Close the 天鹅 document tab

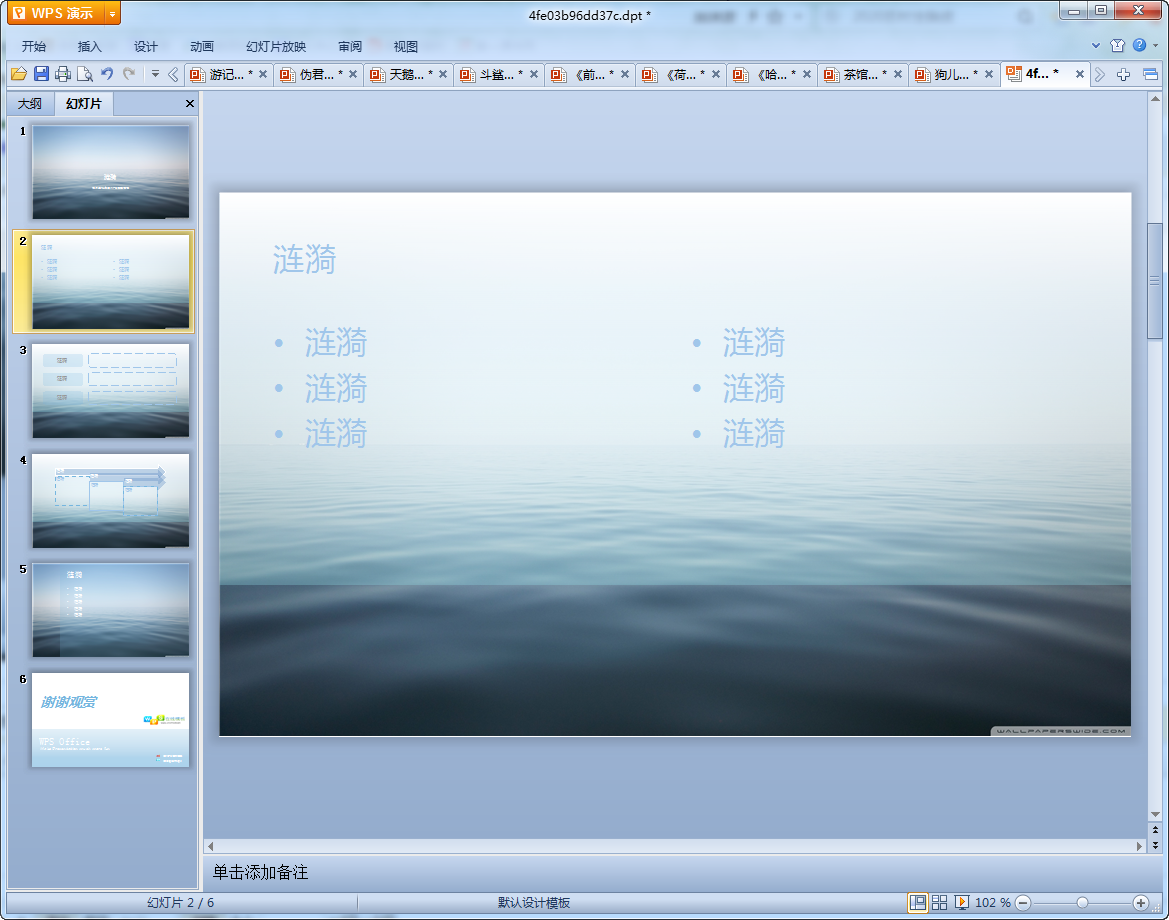point(443,74)
